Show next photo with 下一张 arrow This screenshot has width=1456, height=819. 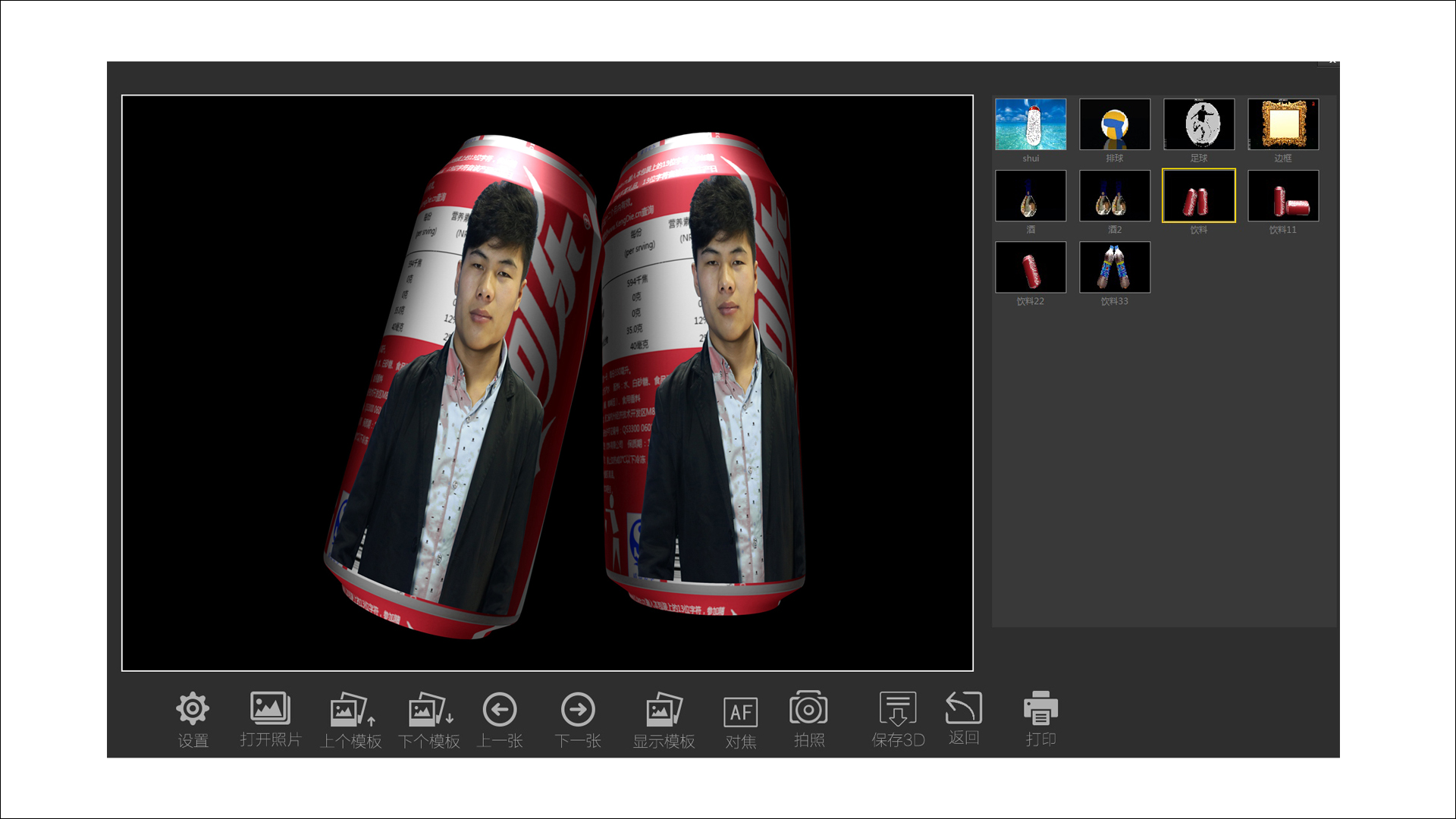[x=578, y=710]
